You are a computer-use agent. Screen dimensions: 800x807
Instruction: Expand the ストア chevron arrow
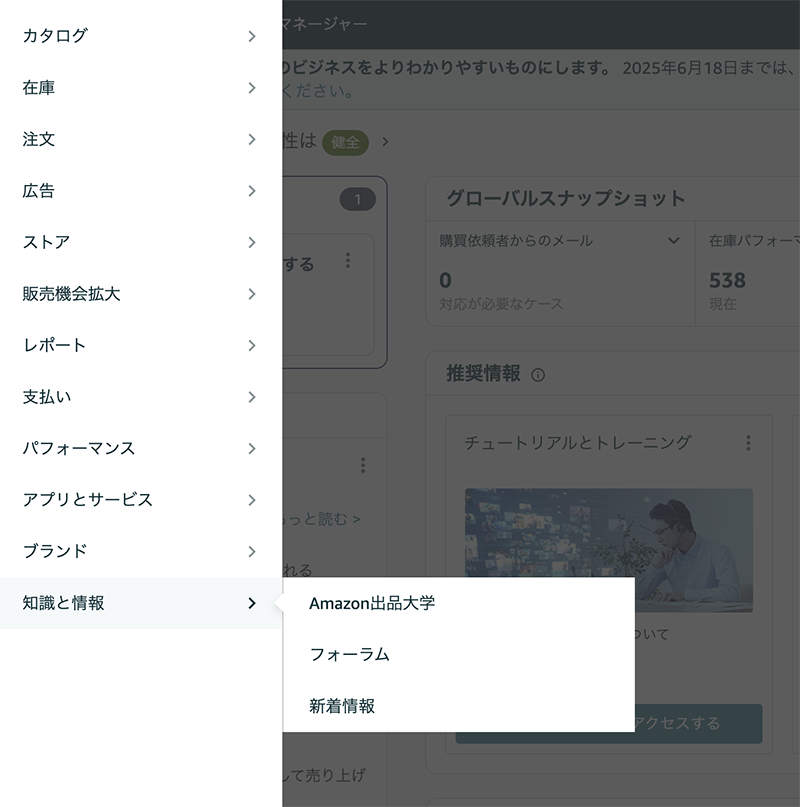[252, 242]
